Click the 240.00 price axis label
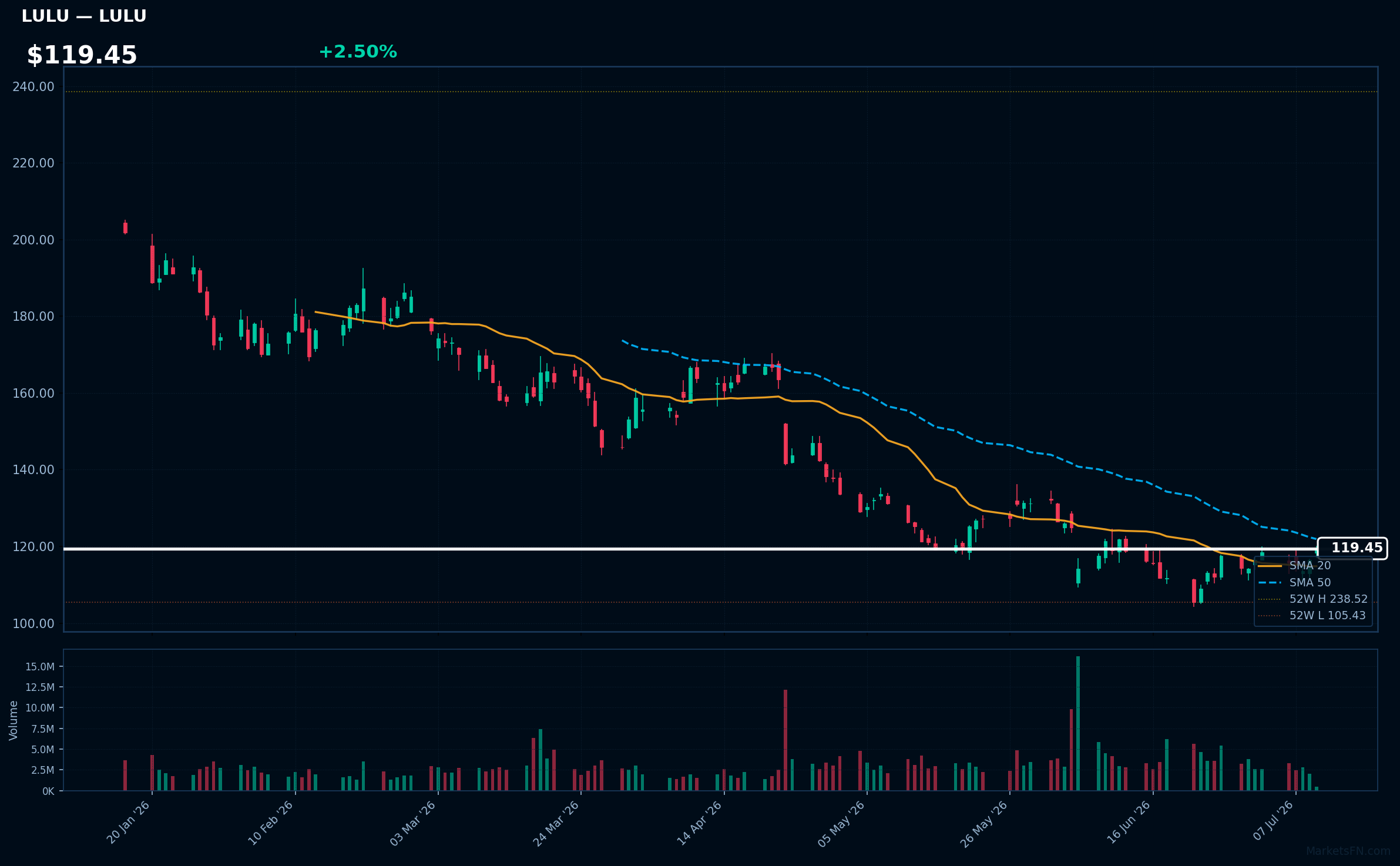Screen dimensions: 1400x866 [x=33, y=87]
